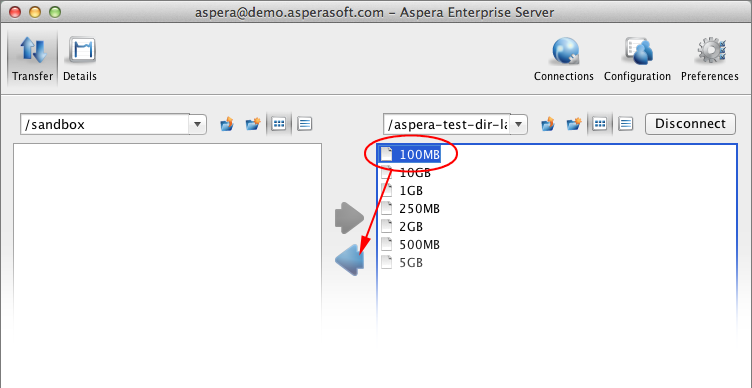Open the Details view
The height and width of the screenshot is (388, 752).
point(80,59)
